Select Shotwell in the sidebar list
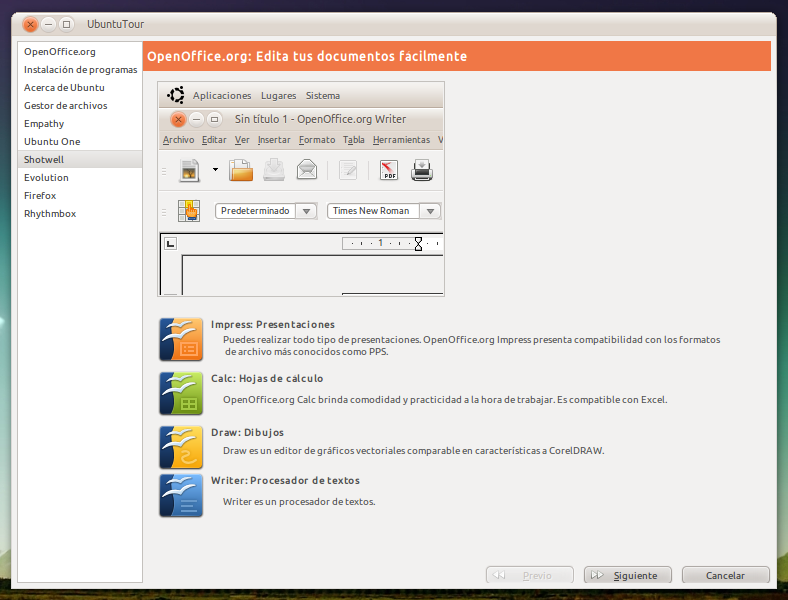The width and height of the screenshot is (788, 600). (44, 160)
